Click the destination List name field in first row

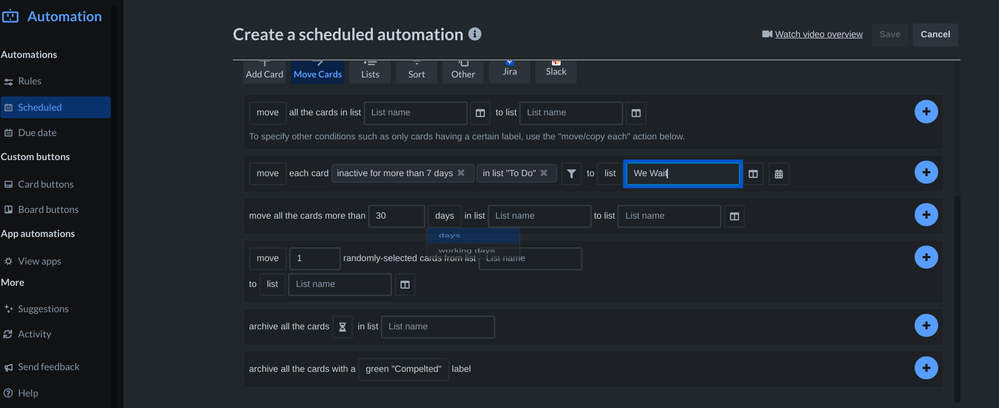571,113
